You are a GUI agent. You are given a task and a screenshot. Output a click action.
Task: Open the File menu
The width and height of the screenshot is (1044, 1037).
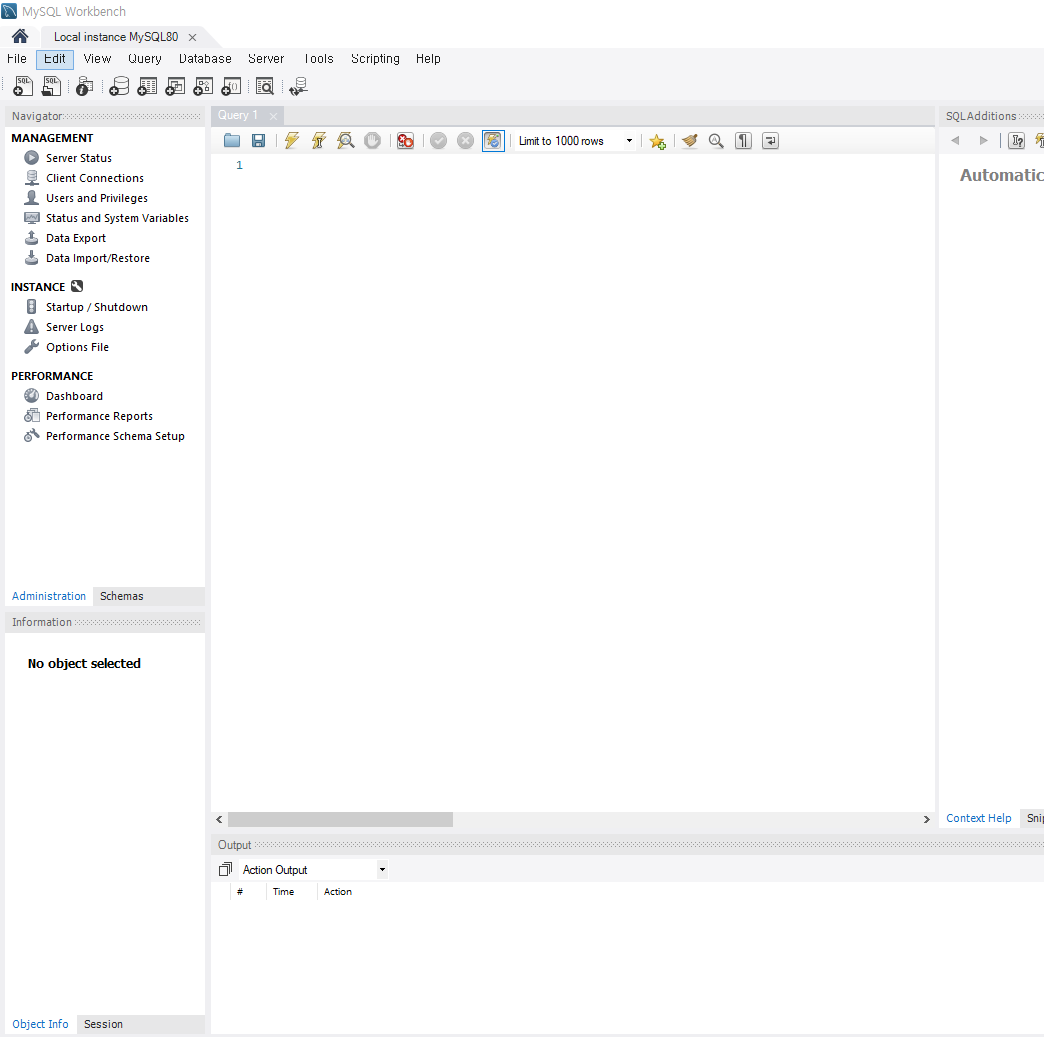[17, 59]
